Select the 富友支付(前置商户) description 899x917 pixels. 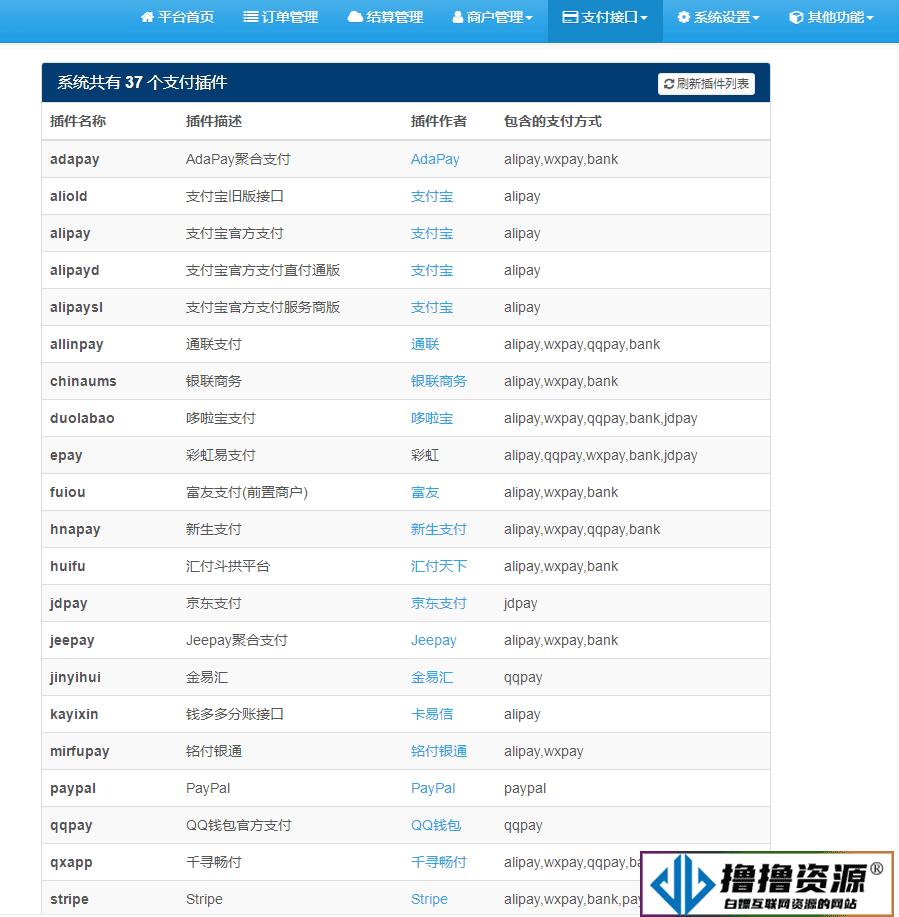(x=247, y=492)
